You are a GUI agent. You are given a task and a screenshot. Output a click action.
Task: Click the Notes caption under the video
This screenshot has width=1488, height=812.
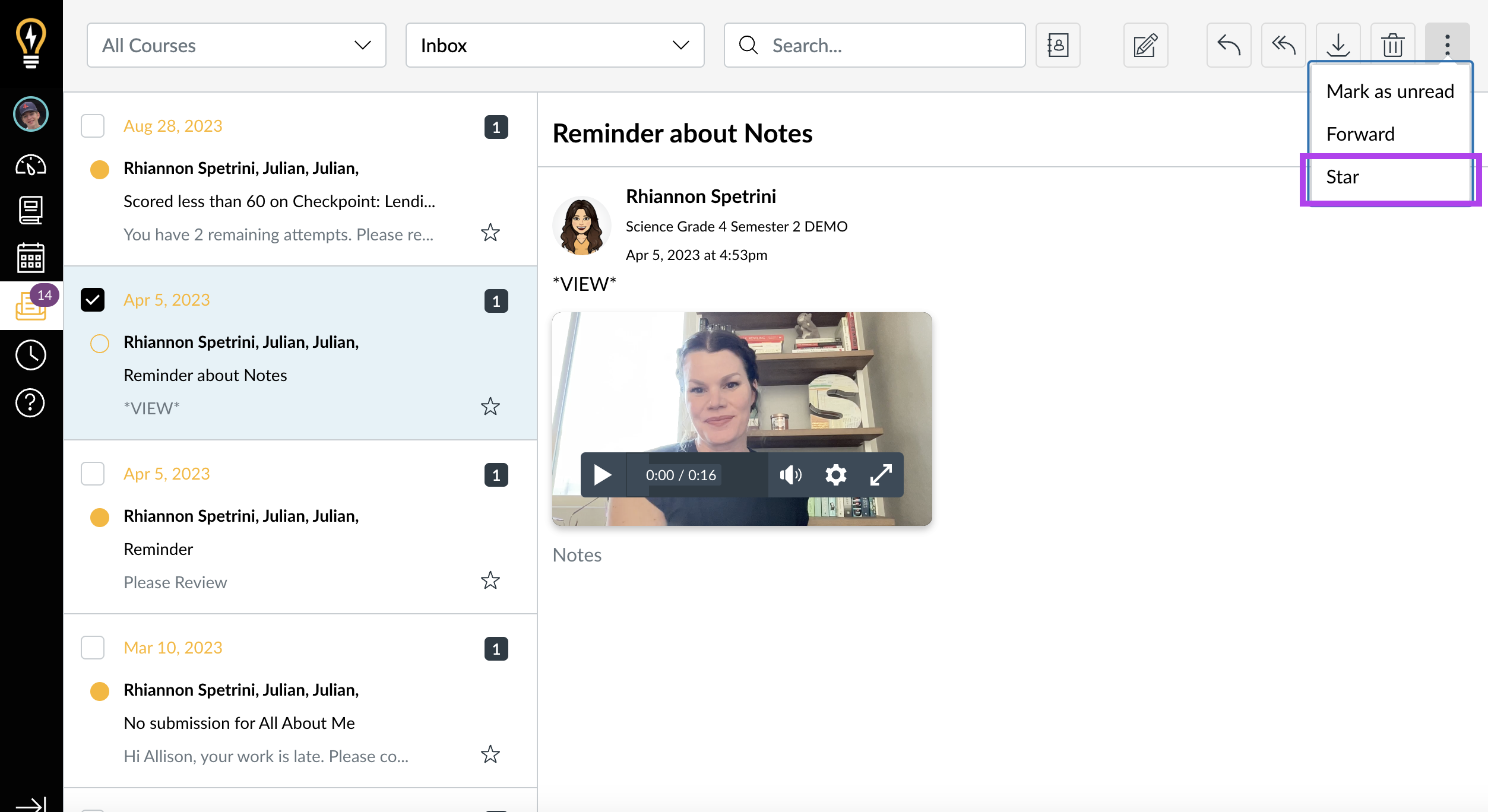click(577, 555)
